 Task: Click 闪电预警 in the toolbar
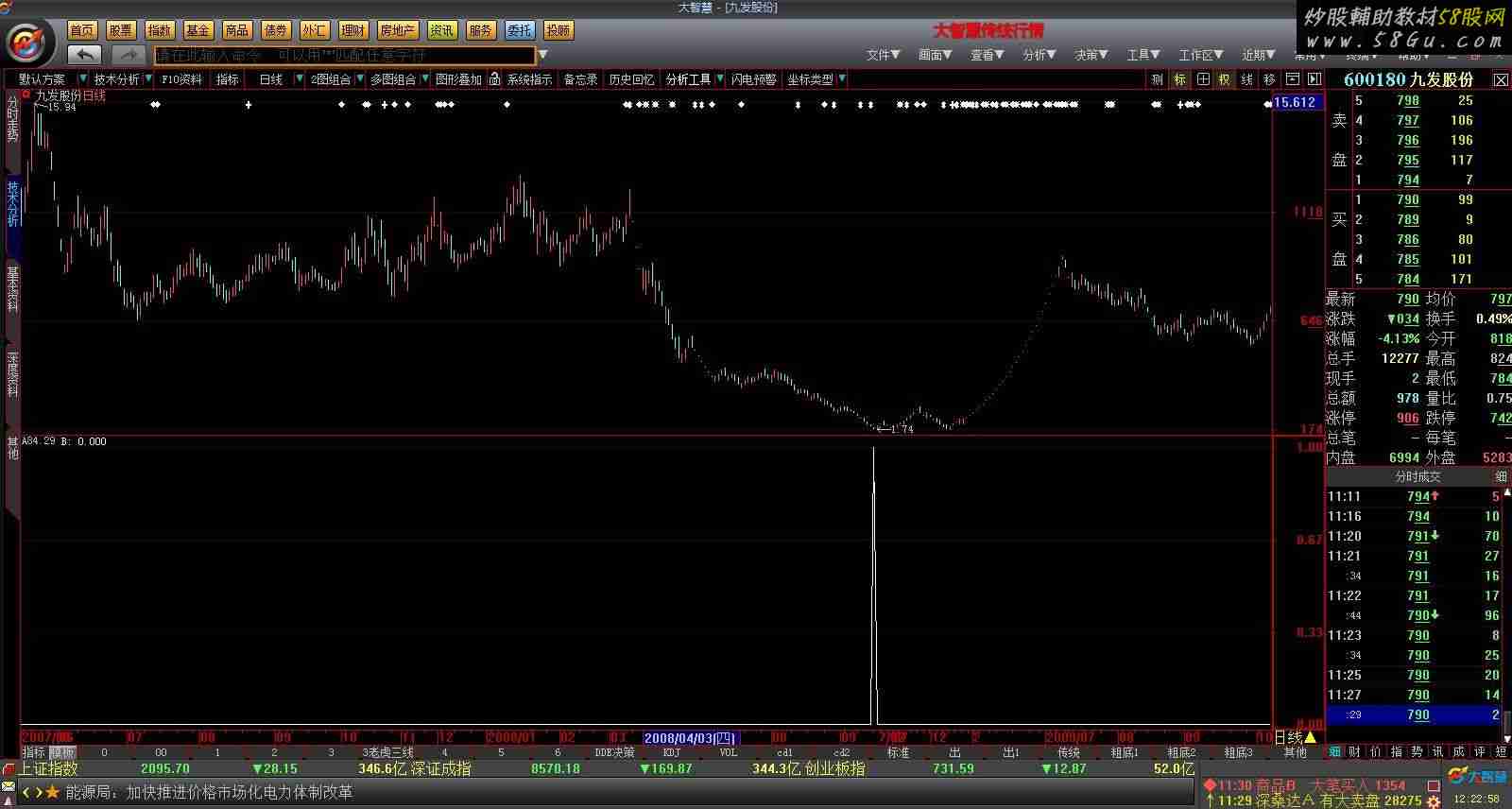coord(753,79)
